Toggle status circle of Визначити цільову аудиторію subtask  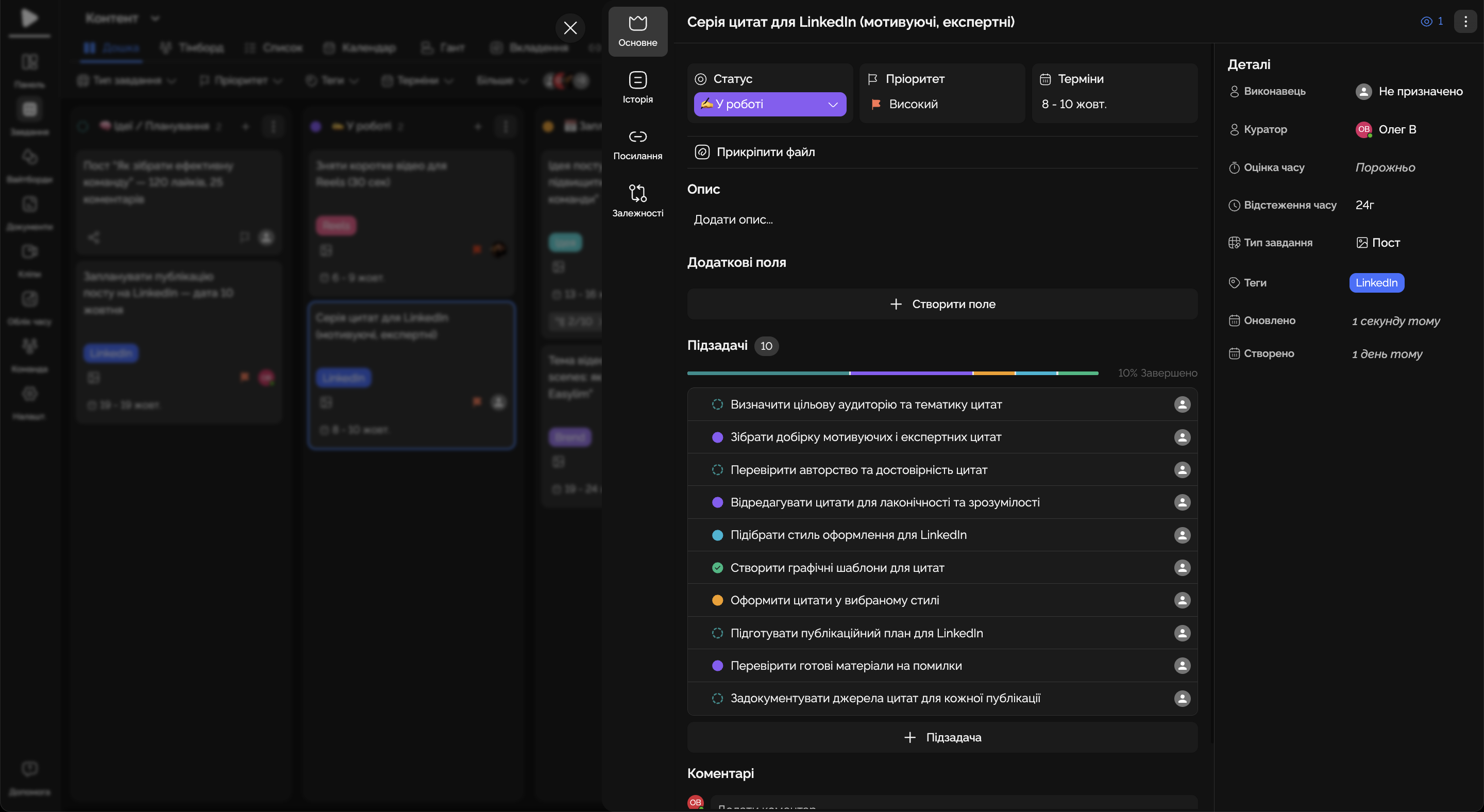point(717,404)
